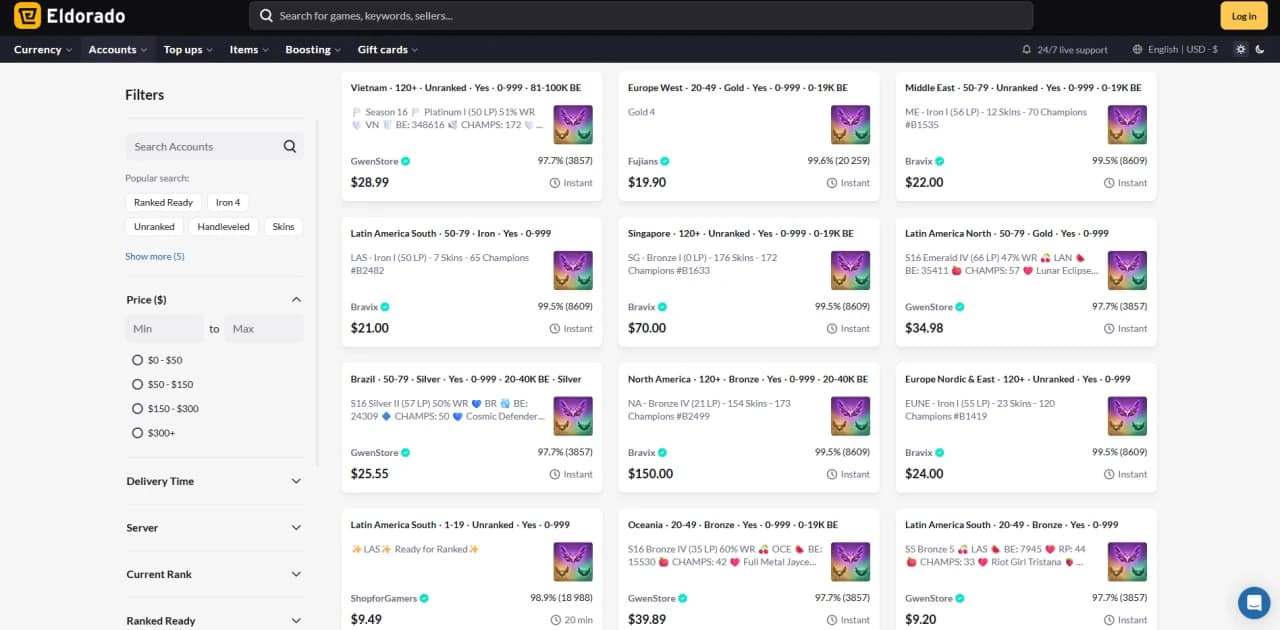The image size is (1280, 630).
Task: Open the Items dropdown menu
Action: click(x=249, y=49)
